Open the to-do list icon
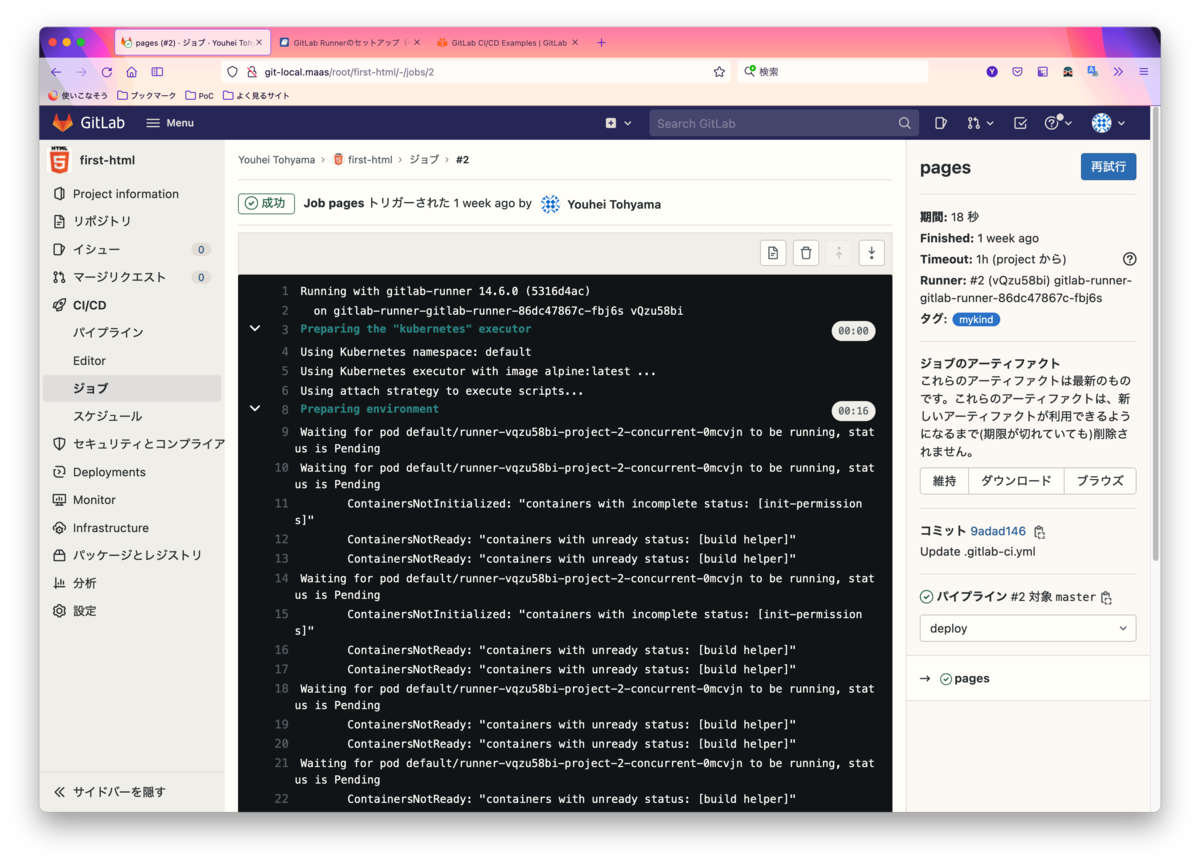Image resolution: width=1200 pixels, height=864 pixels. pyautogui.click(x=1020, y=123)
